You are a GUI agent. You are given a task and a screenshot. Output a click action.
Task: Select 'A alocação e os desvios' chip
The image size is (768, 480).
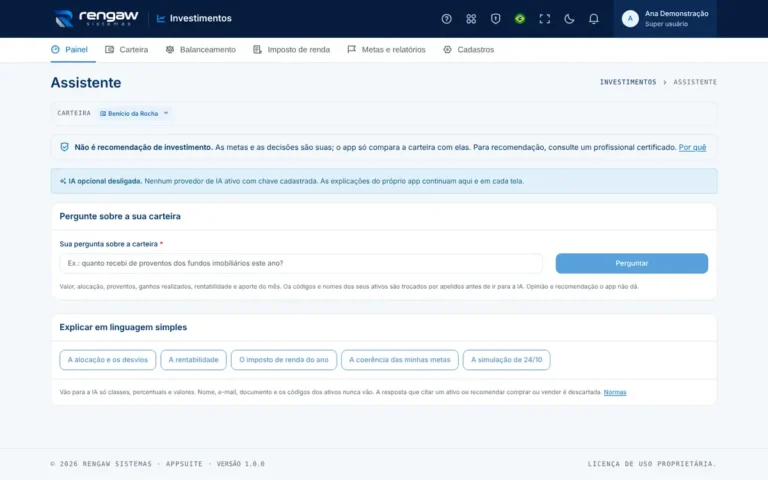(x=108, y=360)
